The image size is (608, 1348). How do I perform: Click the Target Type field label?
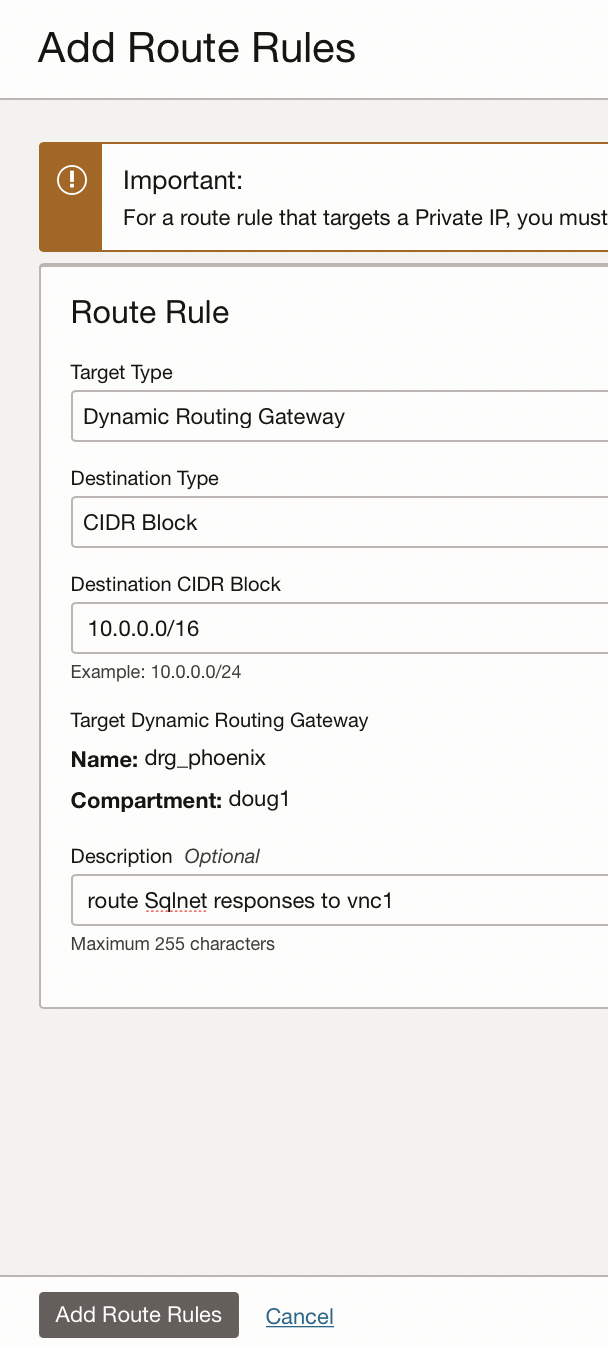[x=121, y=372]
